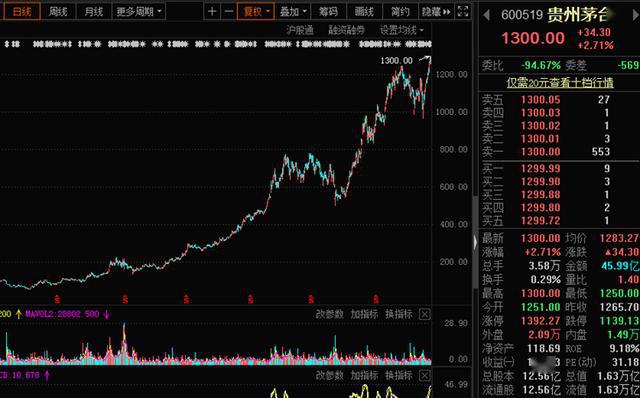
Task: Collapse the right quote panel arrow
Action: 476,243
